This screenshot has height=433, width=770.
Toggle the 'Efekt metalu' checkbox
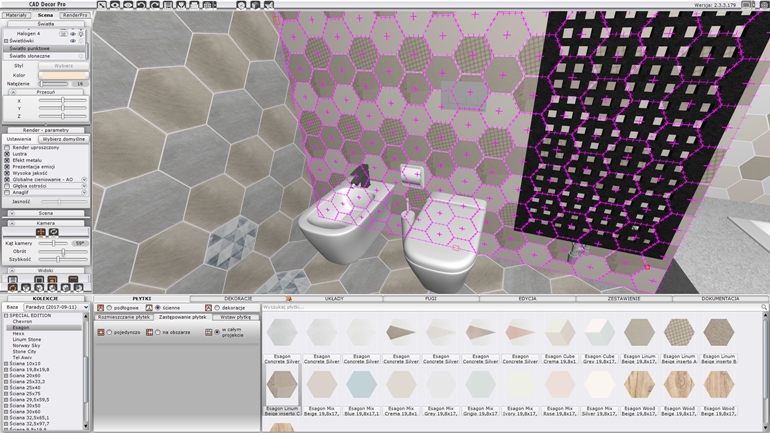click(x=7, y=160)
